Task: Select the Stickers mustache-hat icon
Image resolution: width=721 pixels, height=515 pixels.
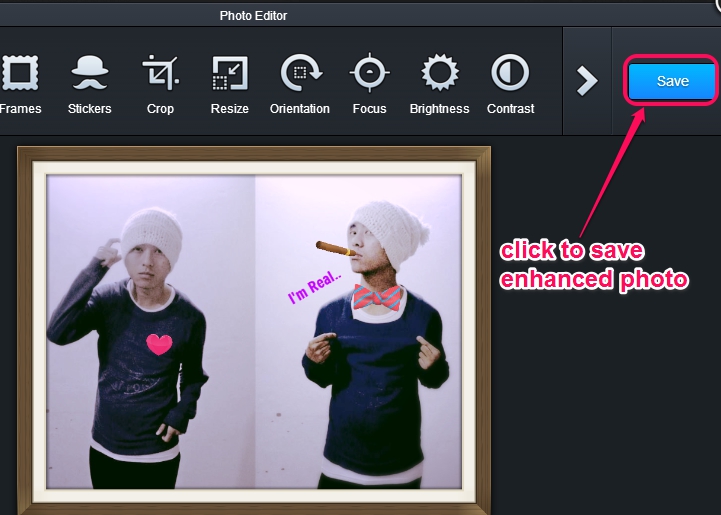Action: [90, 73]
